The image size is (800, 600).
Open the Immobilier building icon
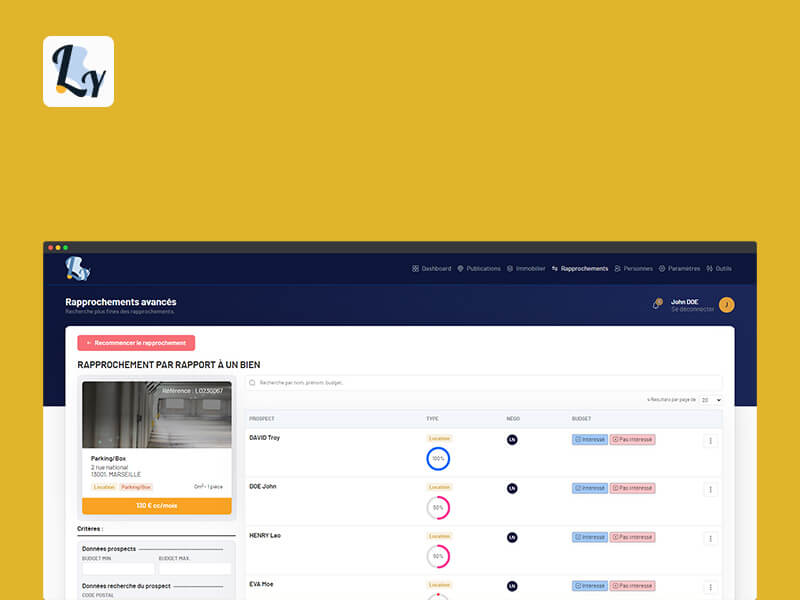pyautogui.click(x=508, y=269)
